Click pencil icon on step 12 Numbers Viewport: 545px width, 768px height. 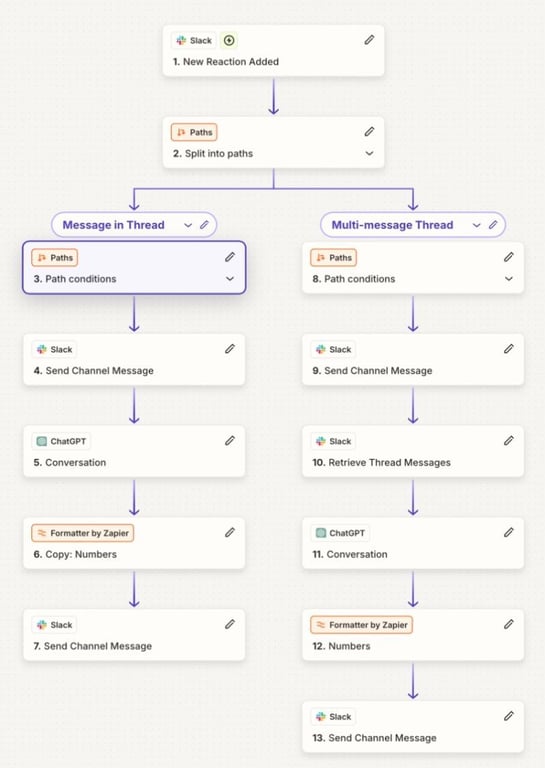(x=509, y=624)
